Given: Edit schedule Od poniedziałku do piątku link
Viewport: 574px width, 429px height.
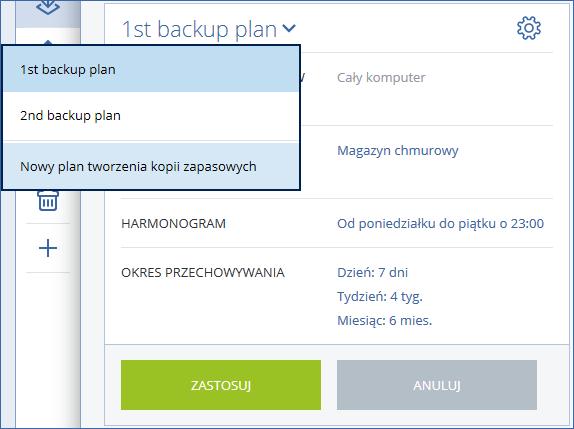Looking at the screenshot, I should tap(440, 224).
